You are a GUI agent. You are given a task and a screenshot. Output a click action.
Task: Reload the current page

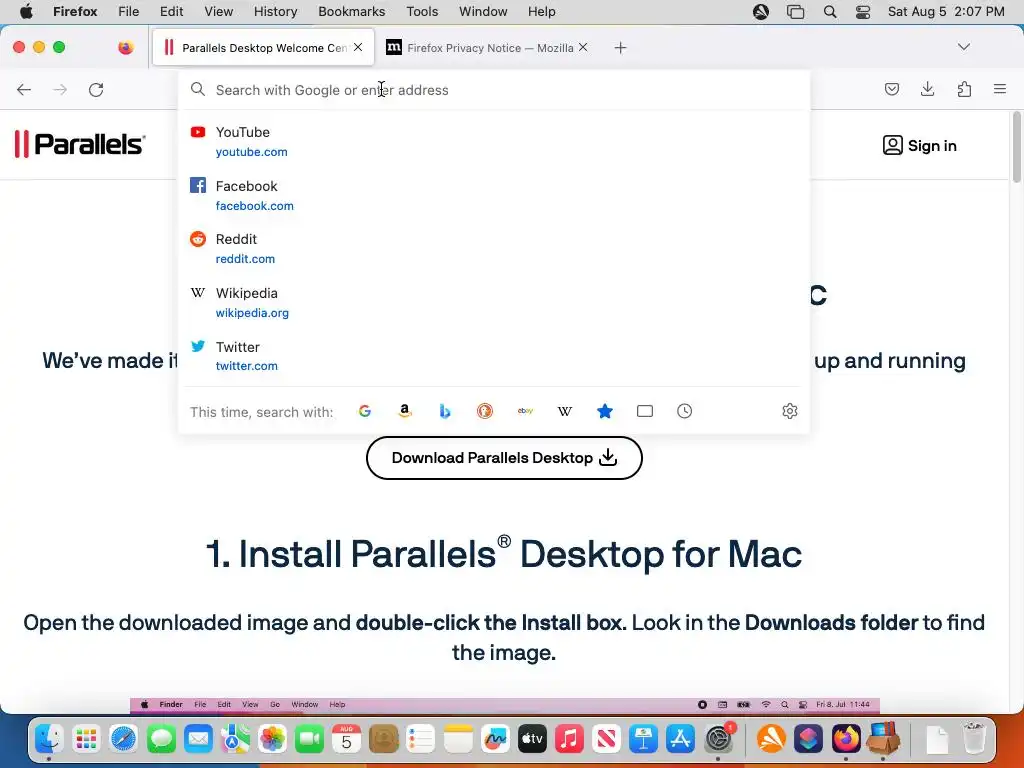(96, 89)
